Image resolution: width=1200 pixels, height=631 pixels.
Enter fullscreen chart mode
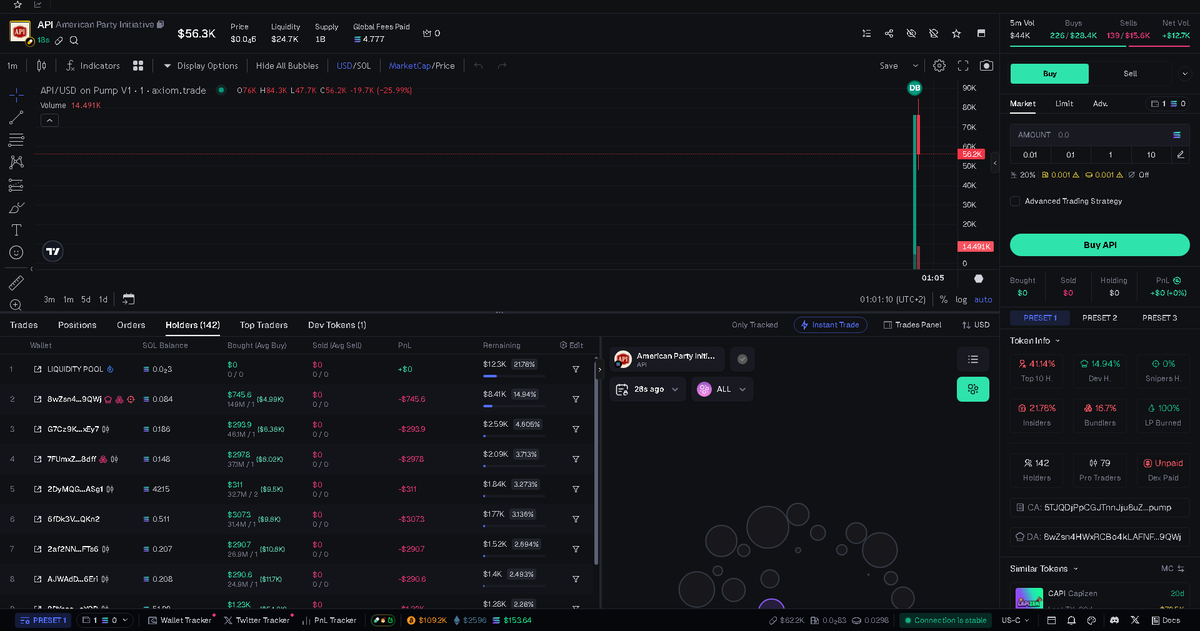point(964,66)
